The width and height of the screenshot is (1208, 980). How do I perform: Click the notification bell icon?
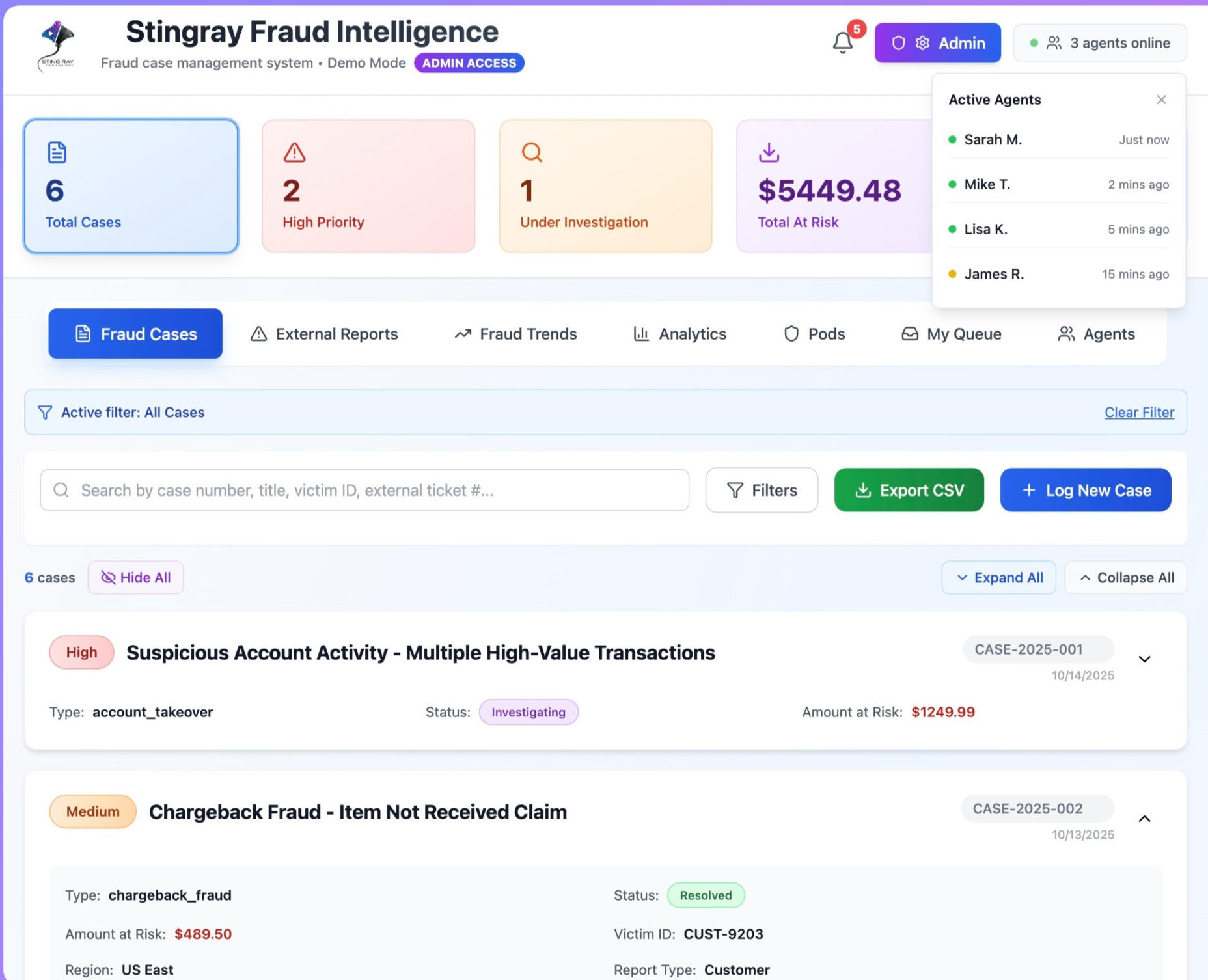tap(843, 43)
